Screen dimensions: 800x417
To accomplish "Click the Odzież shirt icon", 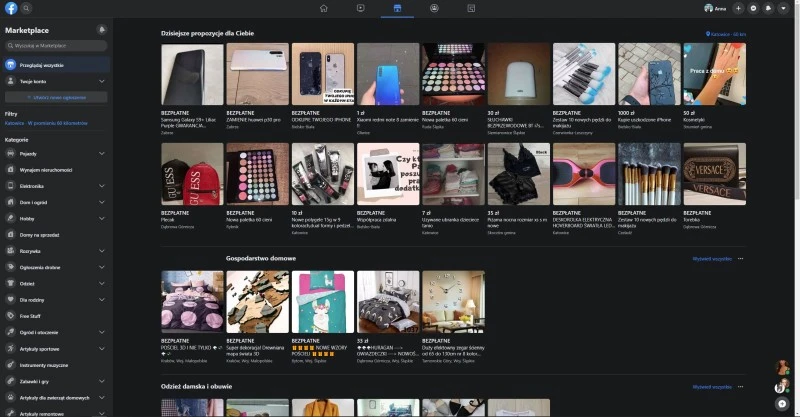I will (10, 283).
